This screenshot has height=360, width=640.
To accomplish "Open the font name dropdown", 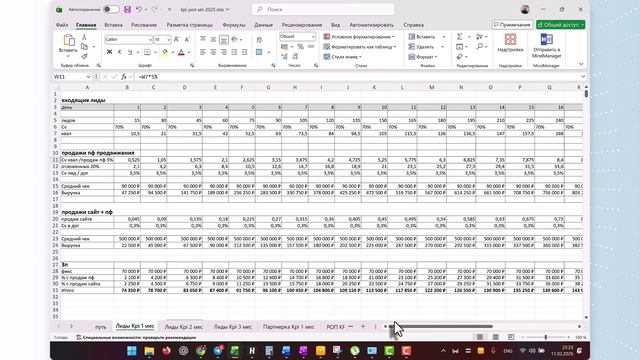I will pos(150,40).
